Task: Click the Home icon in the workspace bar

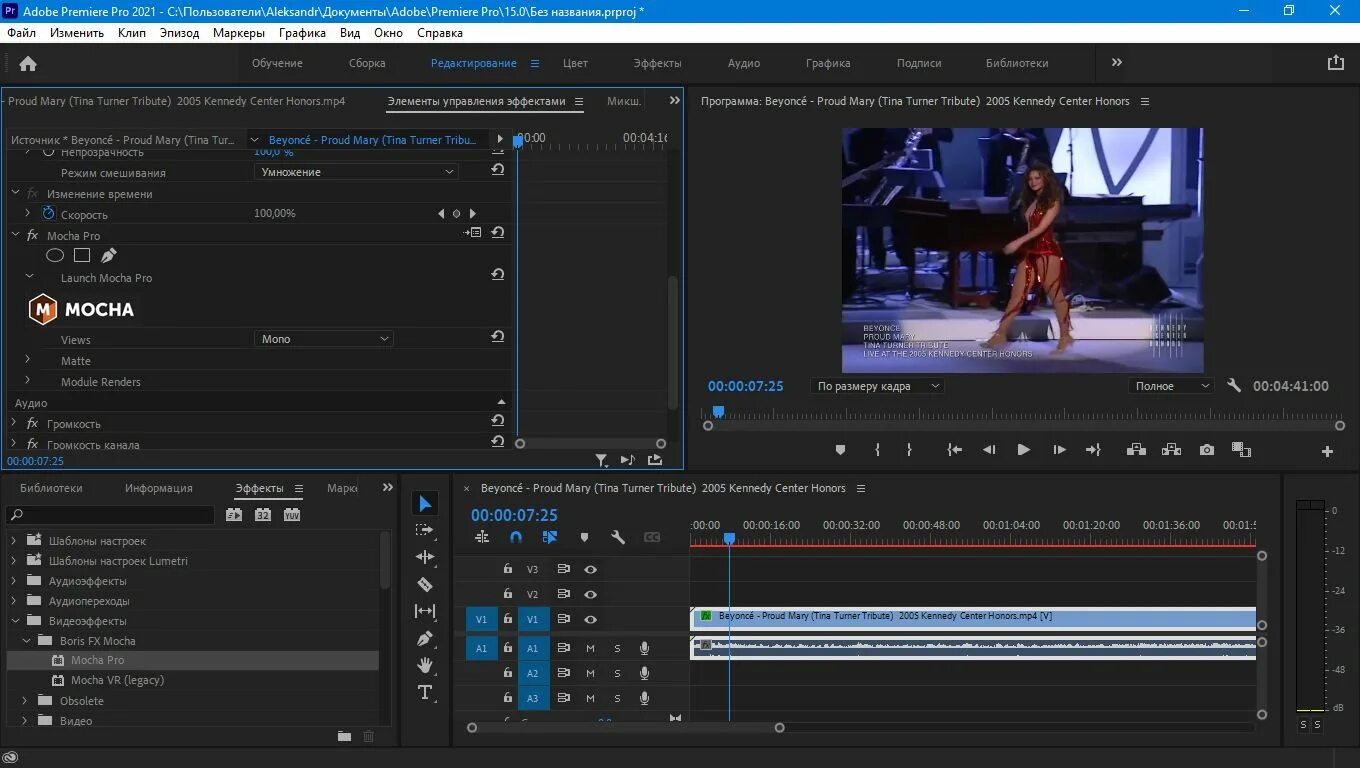Action: tap(28, 63)
